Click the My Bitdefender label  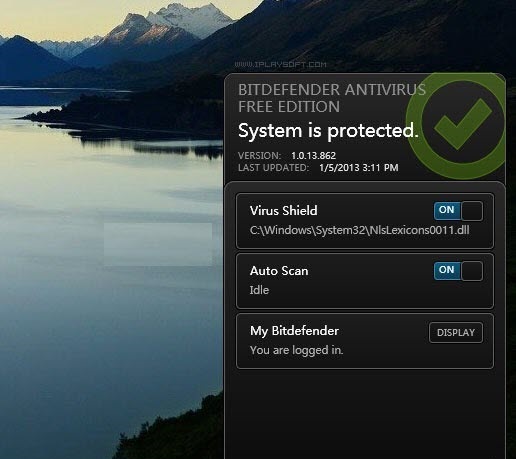294,331
